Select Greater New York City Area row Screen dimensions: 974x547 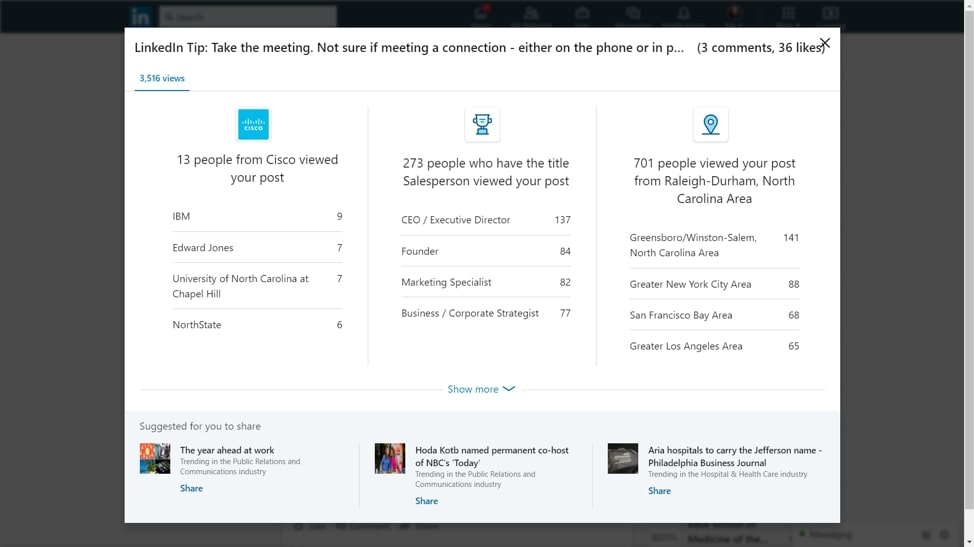point(714,284)
